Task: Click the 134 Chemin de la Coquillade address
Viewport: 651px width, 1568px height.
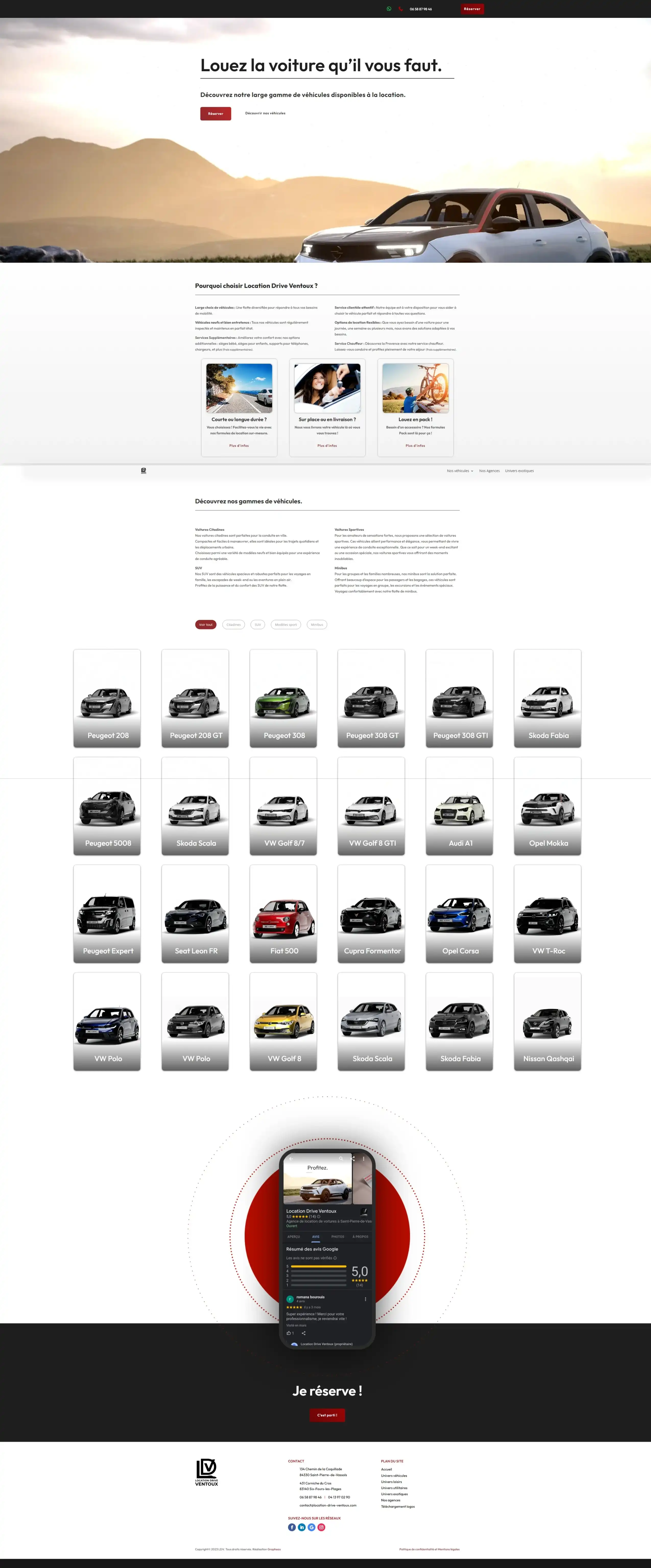Action: click(323, 1472)
